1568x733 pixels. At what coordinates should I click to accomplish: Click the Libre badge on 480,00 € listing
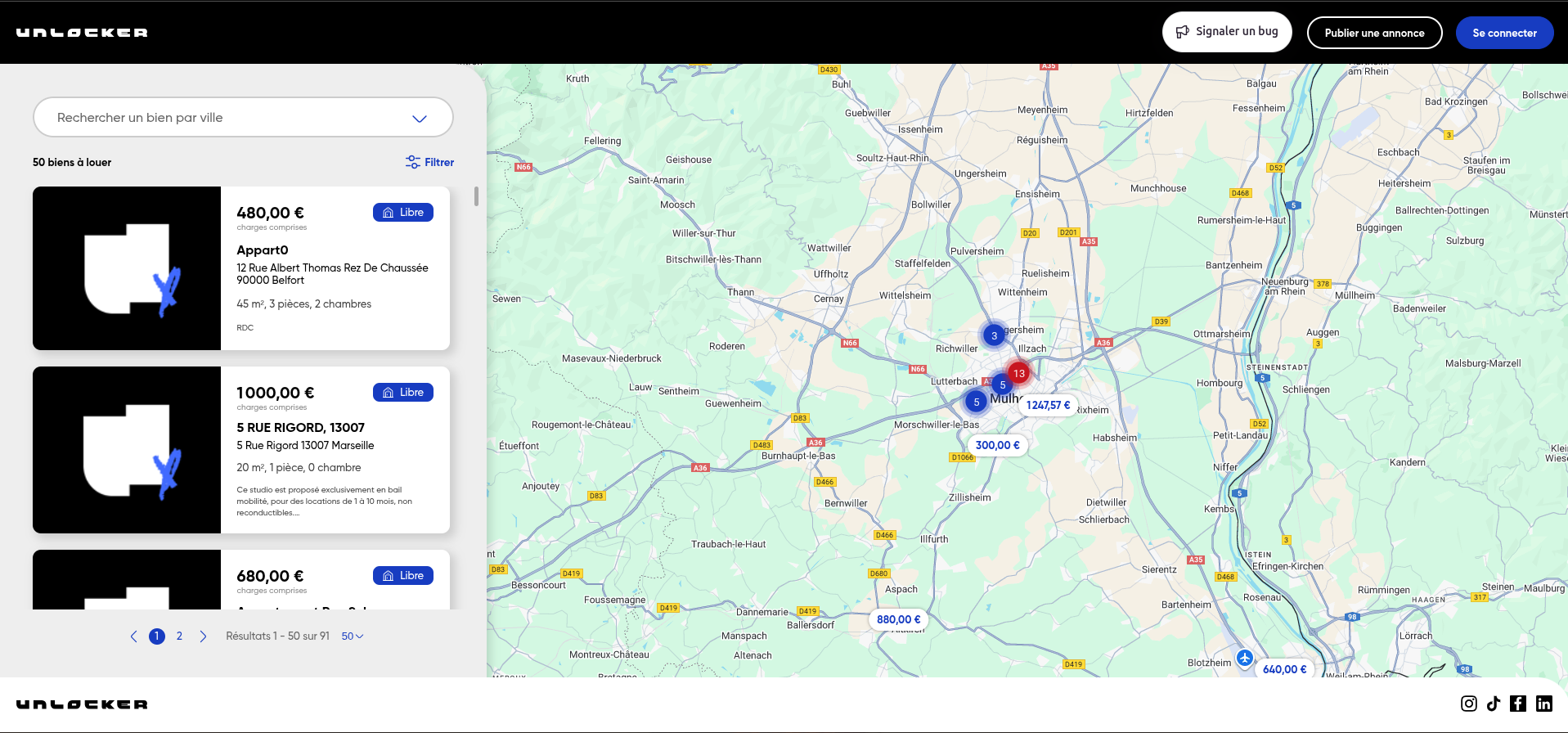click(403, 212)
